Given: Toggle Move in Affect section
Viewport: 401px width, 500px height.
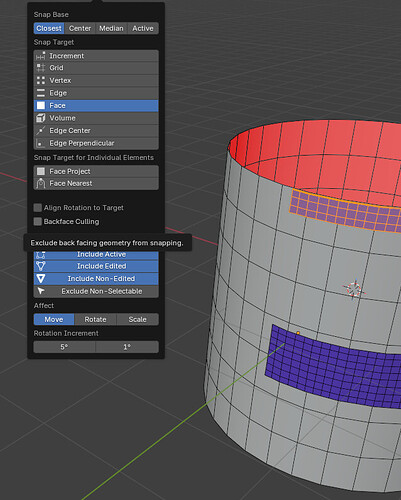Looking at the screenshot, I should [x=54, y=319].
